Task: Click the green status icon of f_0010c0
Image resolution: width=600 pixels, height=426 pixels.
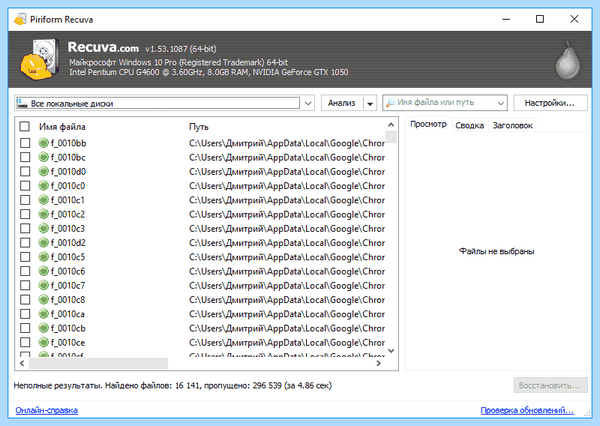Action: pos(44,186)
